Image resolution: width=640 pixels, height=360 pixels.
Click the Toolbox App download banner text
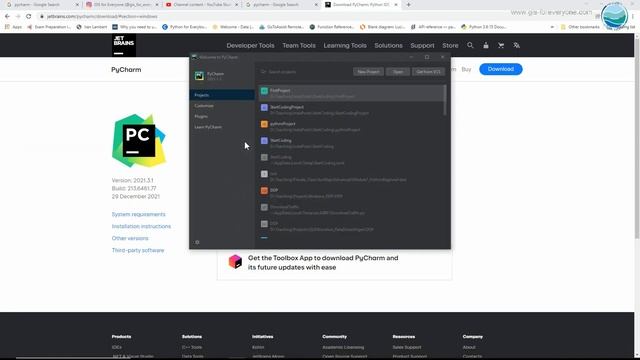(323, 262)
